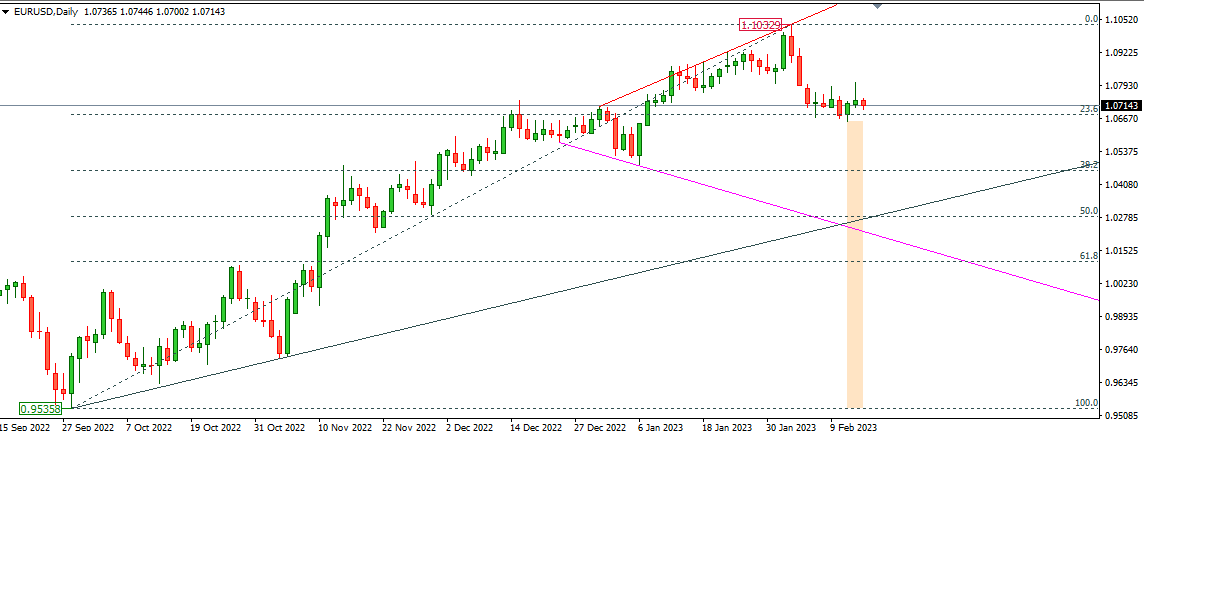Click the 0.97640 price axis value
Image resolution: width=1222 pixels, height=602 pixels.
(1124, 350)
